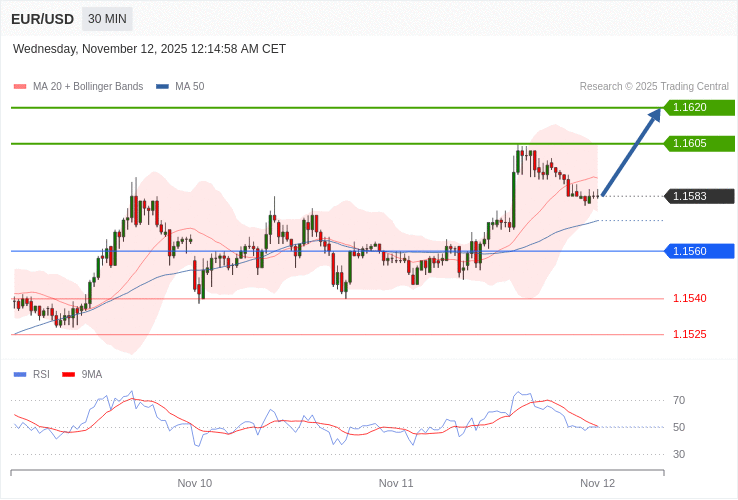Click the pink MA 20 Bollinger legend swatch
The width and height of the screenshot is (738, 500).
pyautogui.click(x=19, y=87)
